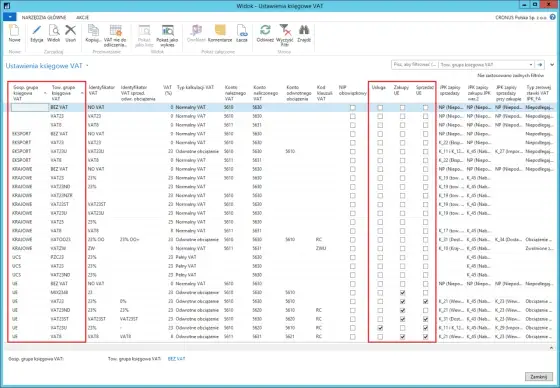Click Typ kalkulacji VAT column header
This screenshot has height=388, width=560.
(x=195, y=87)
